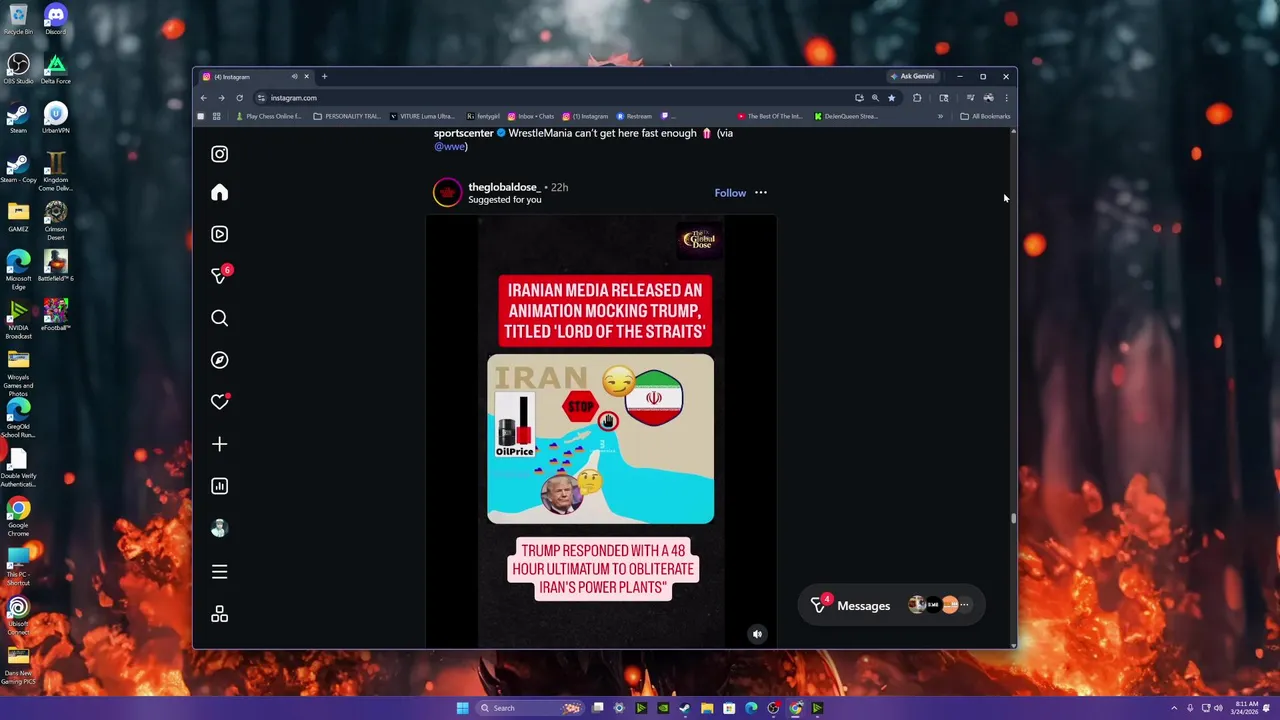Open Play Chess Online bookmark
The height and width of the screenshot is (720, 1280).
(x=268, y=116)
